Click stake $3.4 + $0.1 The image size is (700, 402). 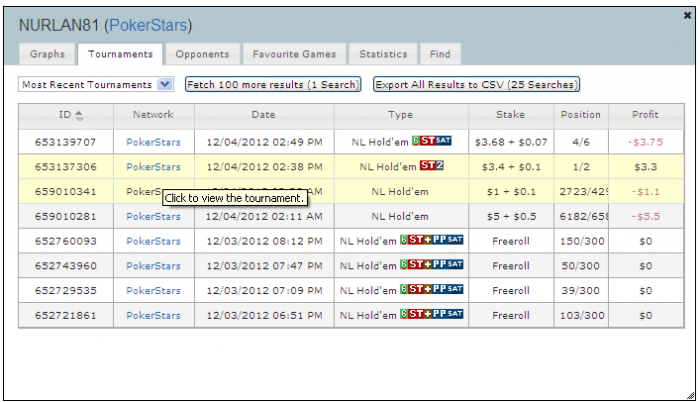tap(511, 167)
